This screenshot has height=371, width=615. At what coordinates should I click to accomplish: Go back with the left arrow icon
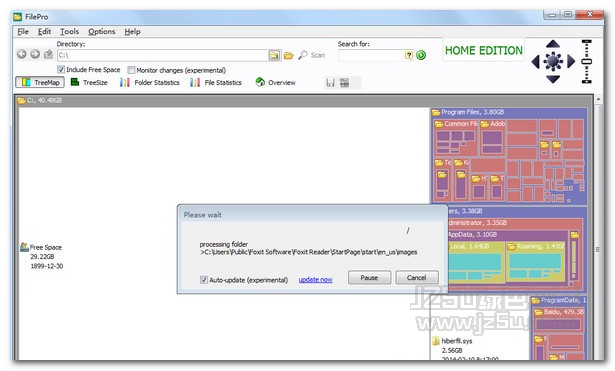[x=22, y=54]
